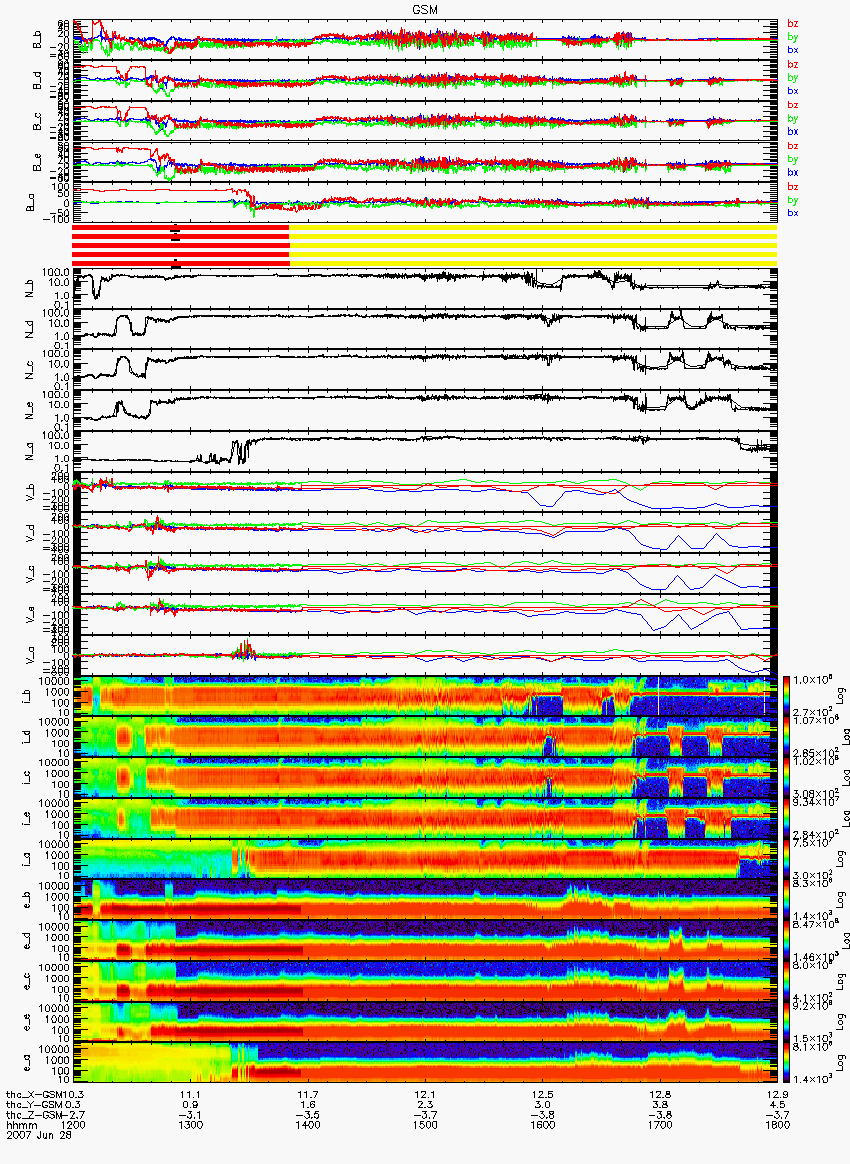The height and width of the screenshot is (1164, 850).
Task: Click the e_a electron spectrogram label
Action: pos(27,1063)
